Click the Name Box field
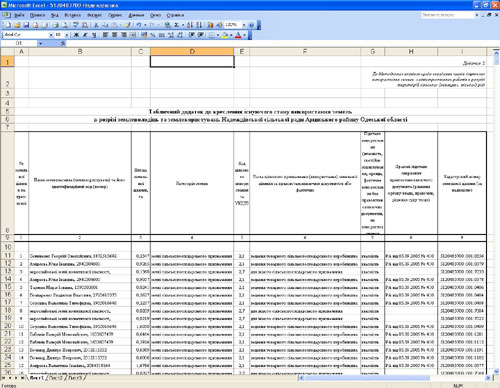This screenshot has width=500, height=388. [x=19, y=43]
